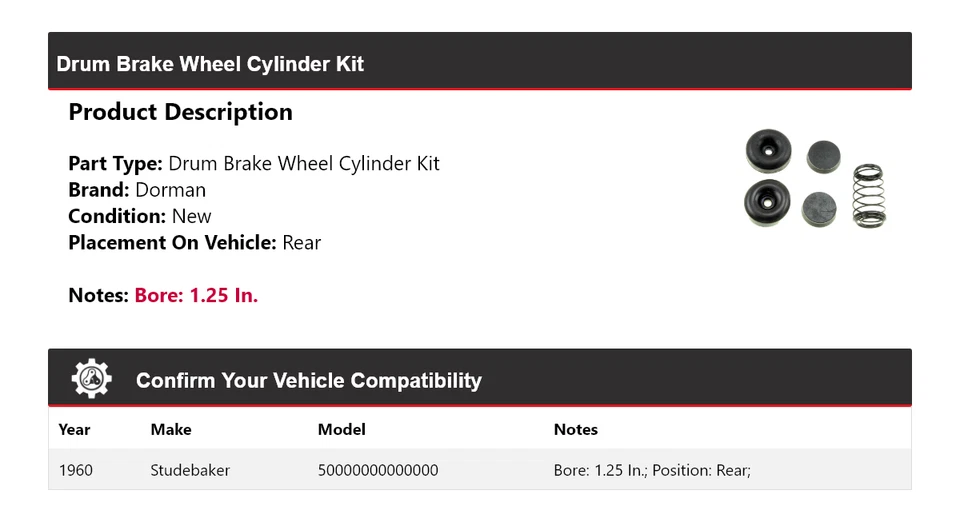
Task: Click the Notes column header in table
Action: coord(575,429)
